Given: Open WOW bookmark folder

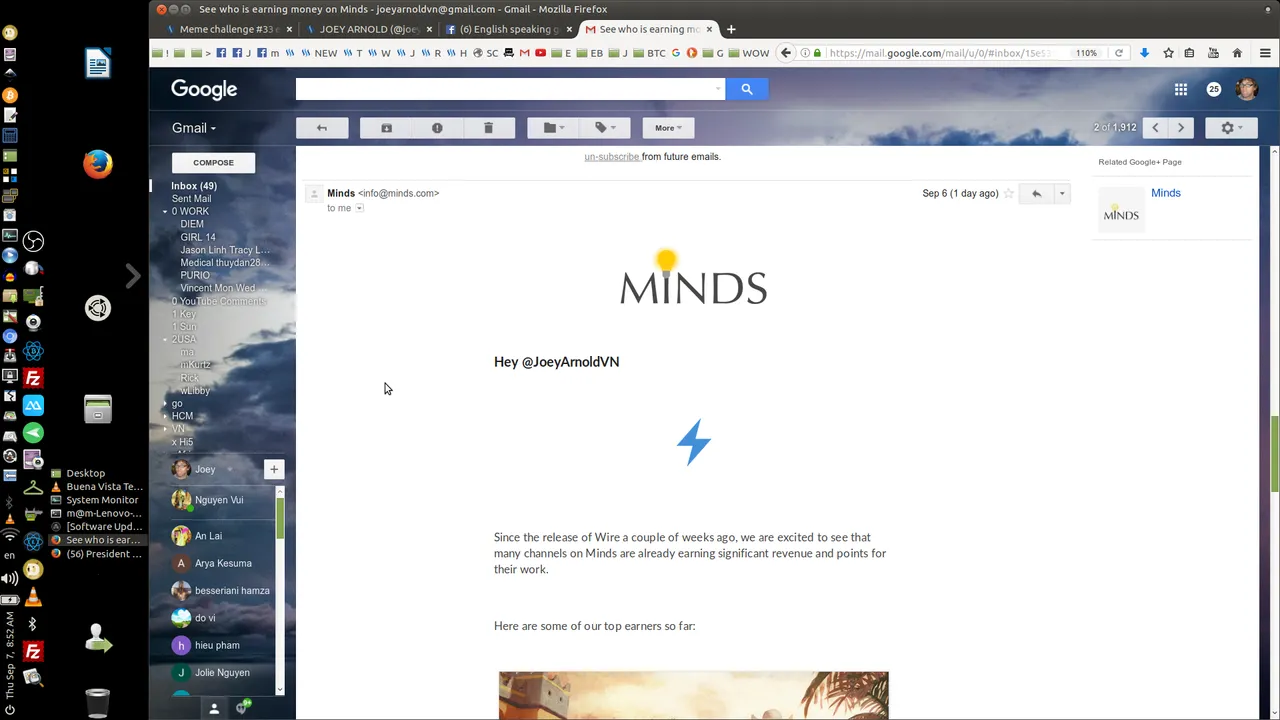Looking at the screenshot, I should [x=749, y=53].
